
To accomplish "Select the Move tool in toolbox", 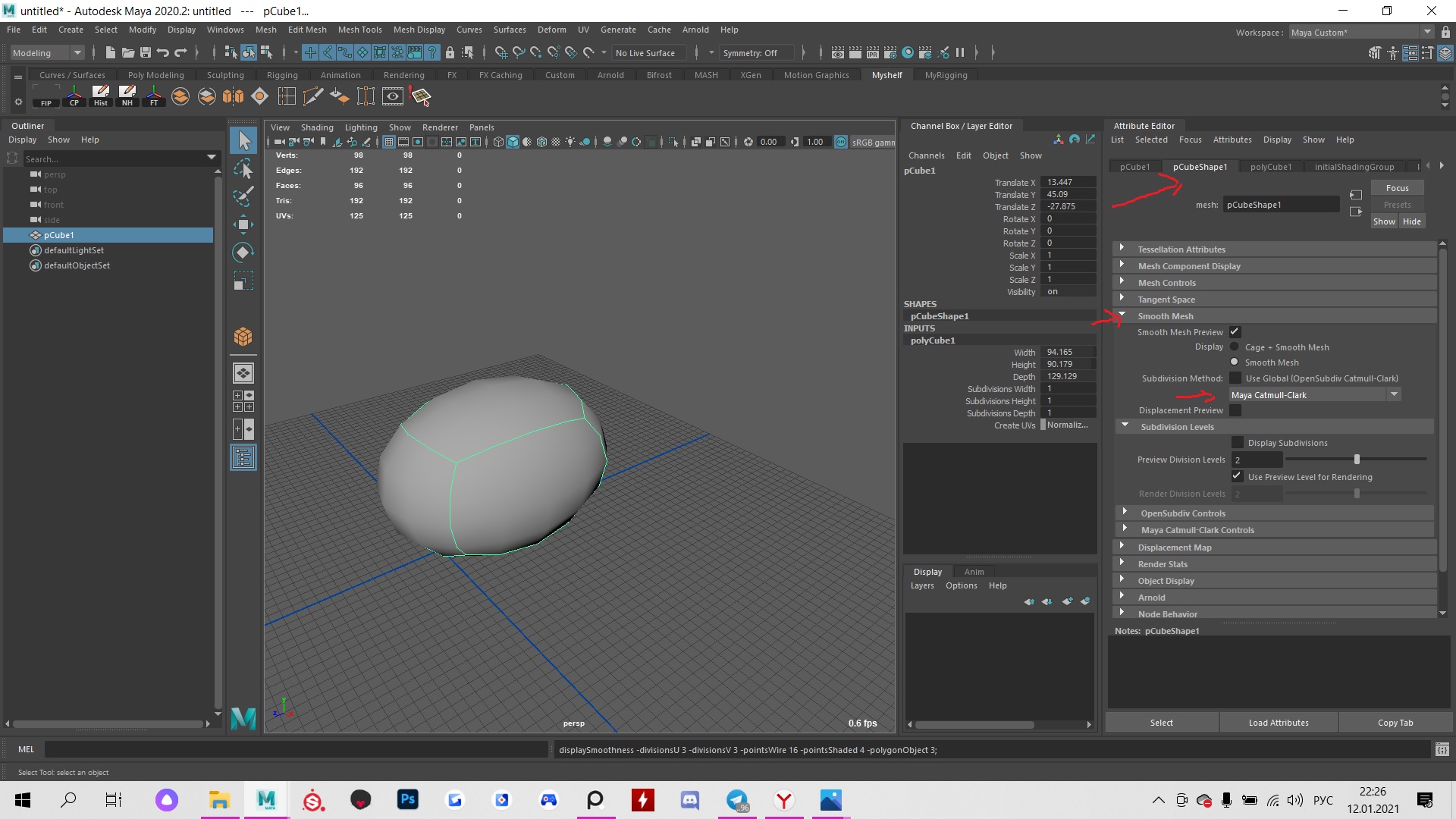I will [243, 224].
